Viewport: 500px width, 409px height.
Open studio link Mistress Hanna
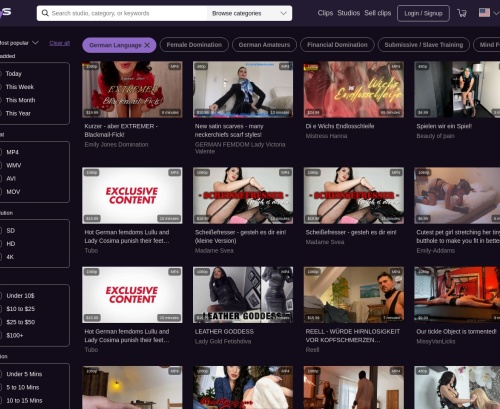click(326, 136)
